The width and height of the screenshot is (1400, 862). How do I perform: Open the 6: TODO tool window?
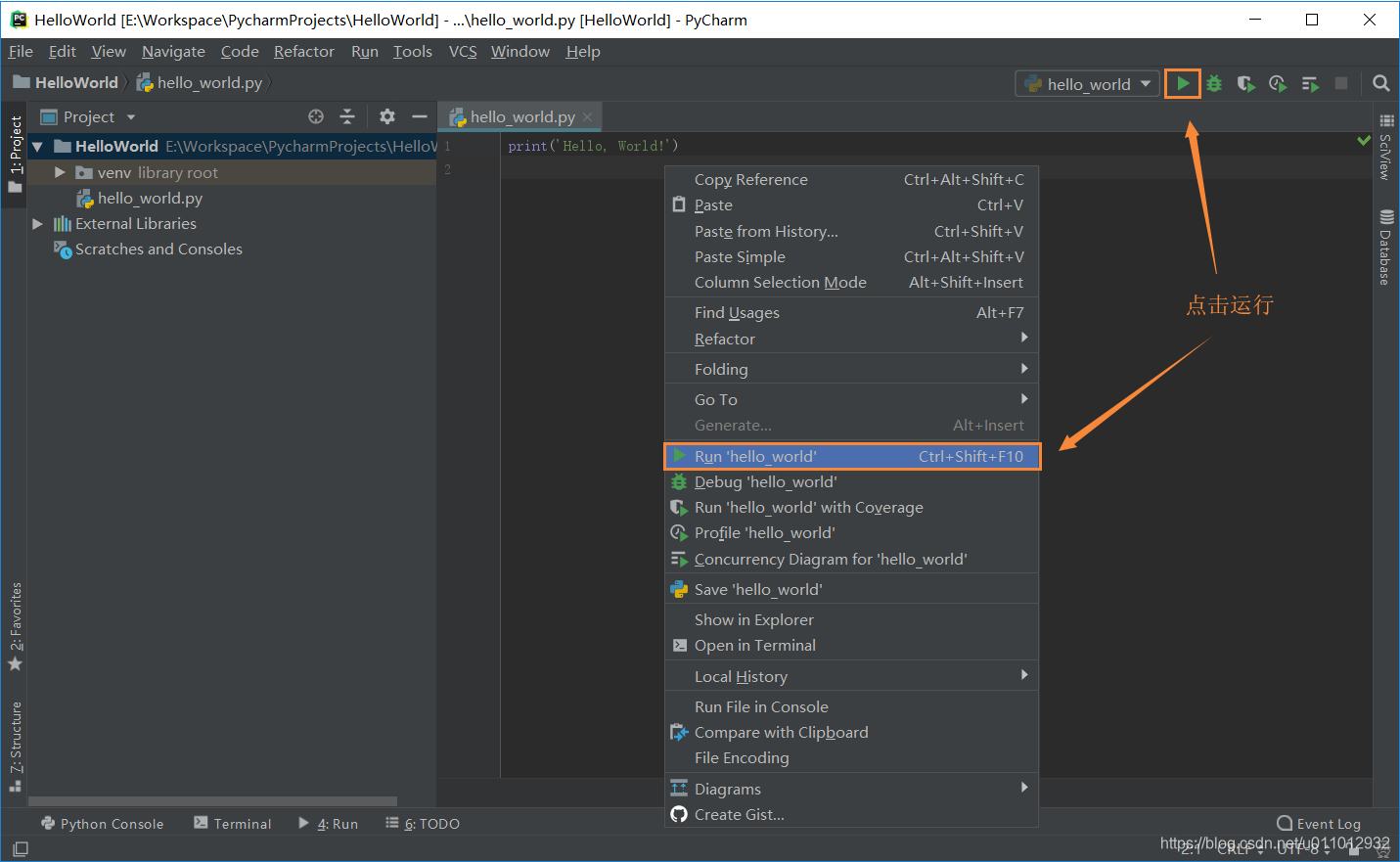[x=423, y=824]
